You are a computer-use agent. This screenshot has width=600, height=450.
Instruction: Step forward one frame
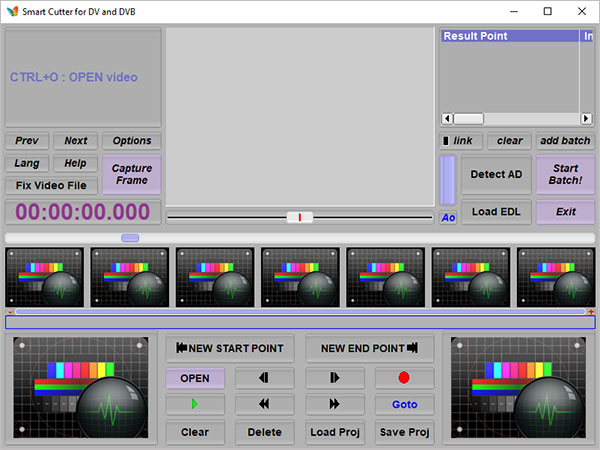[x=335, y=379]
